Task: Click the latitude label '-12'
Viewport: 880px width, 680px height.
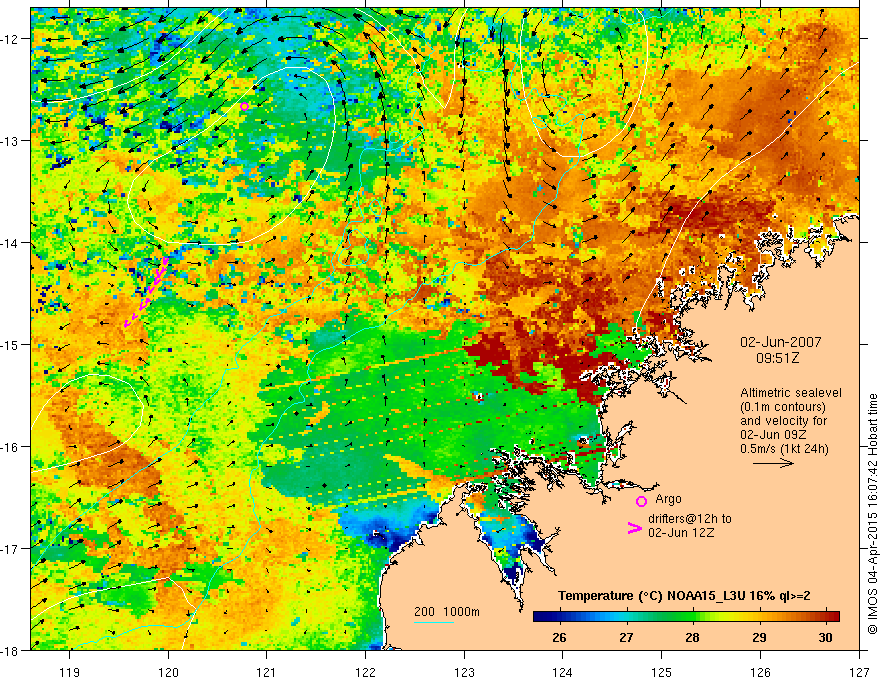Action: click(x=12, y=39)
